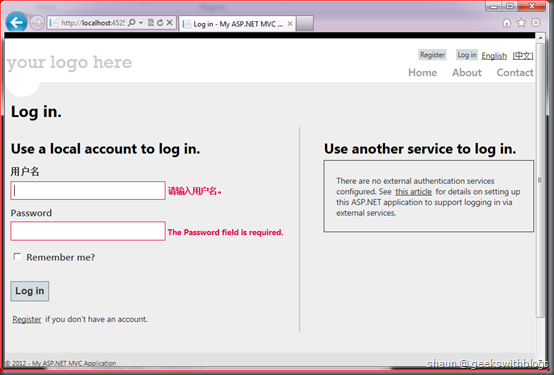Click 'your logo here' site title

click(x=69, y=63)
